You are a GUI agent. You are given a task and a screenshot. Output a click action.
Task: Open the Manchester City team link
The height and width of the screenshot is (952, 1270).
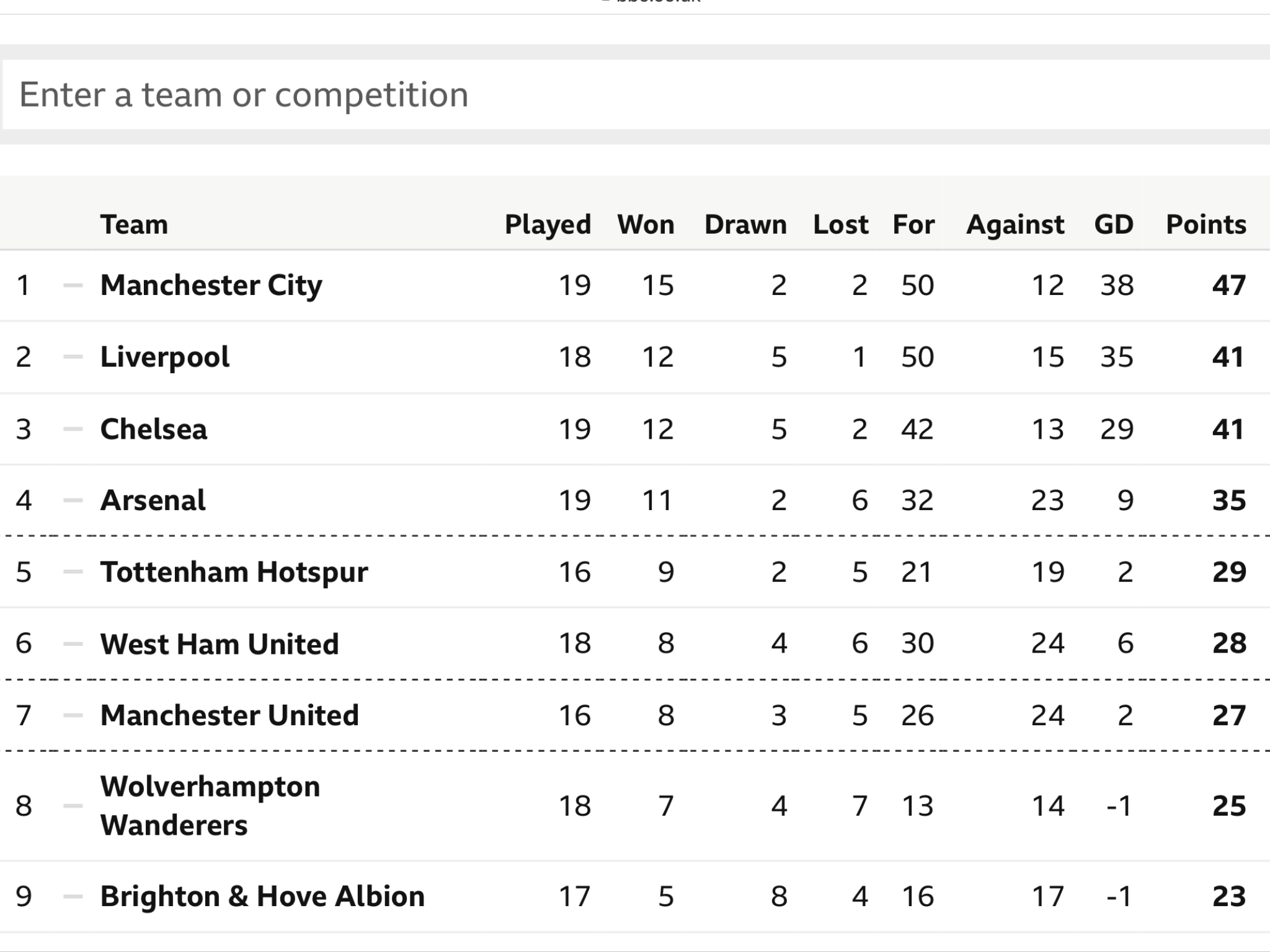click(x=211, y=286)
